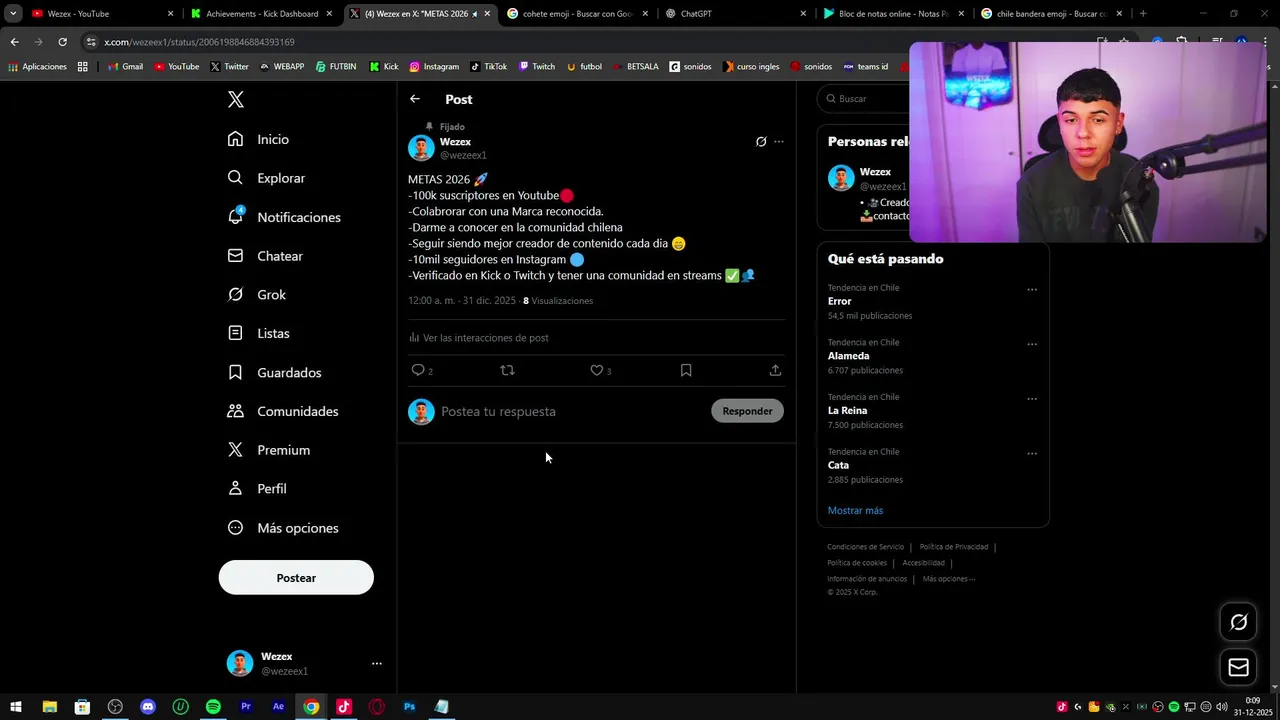Open Instagram bookmark
1280x720 pixels.
point(434,67)
